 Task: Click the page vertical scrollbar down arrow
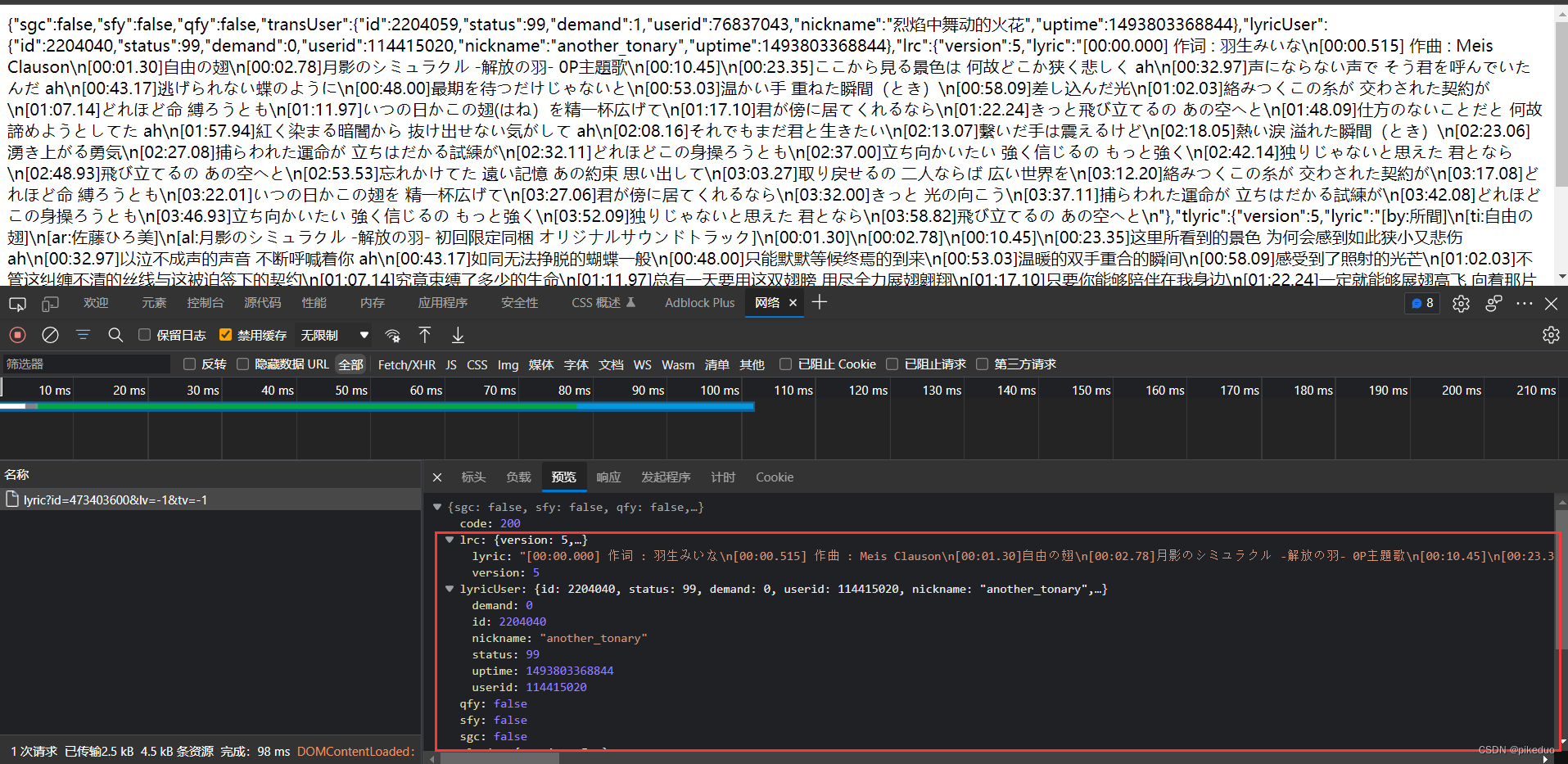click(1561, 277)
